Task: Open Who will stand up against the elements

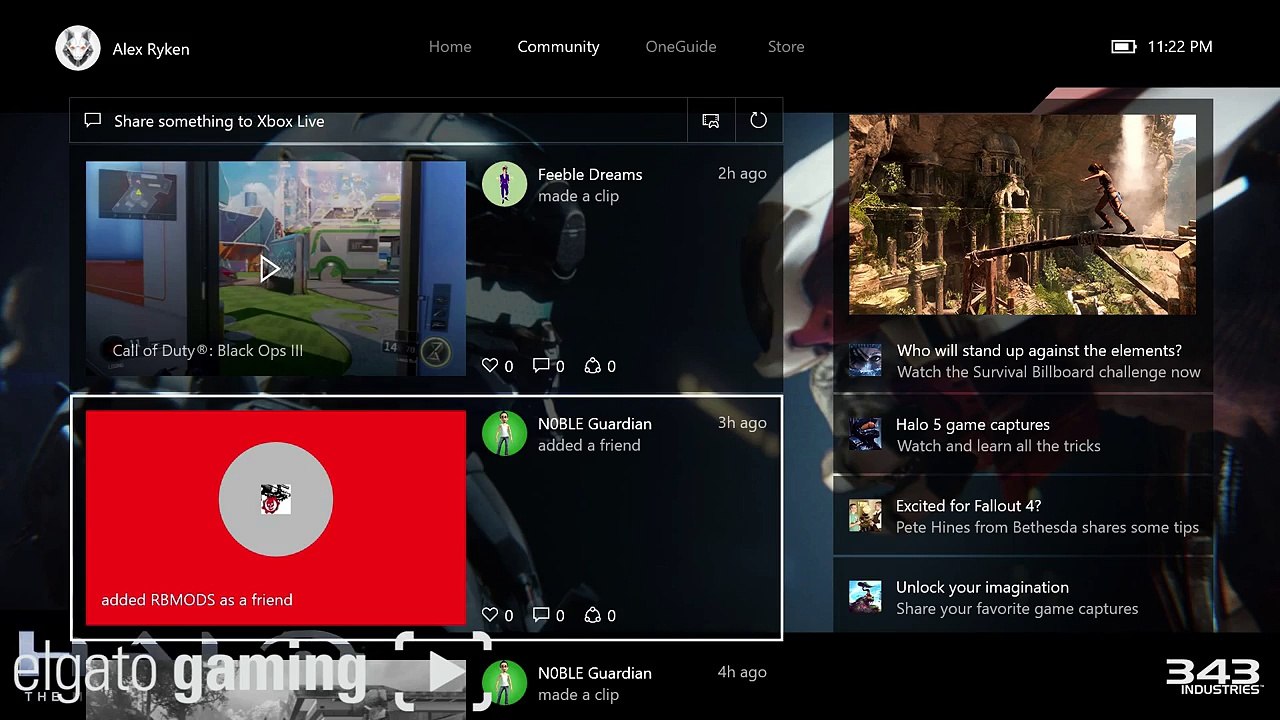Action: [x=1023, y=361]
